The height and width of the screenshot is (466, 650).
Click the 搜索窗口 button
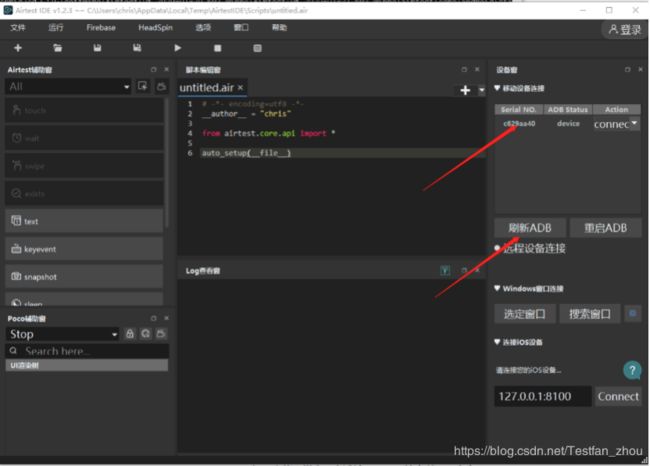coord(589,314)
